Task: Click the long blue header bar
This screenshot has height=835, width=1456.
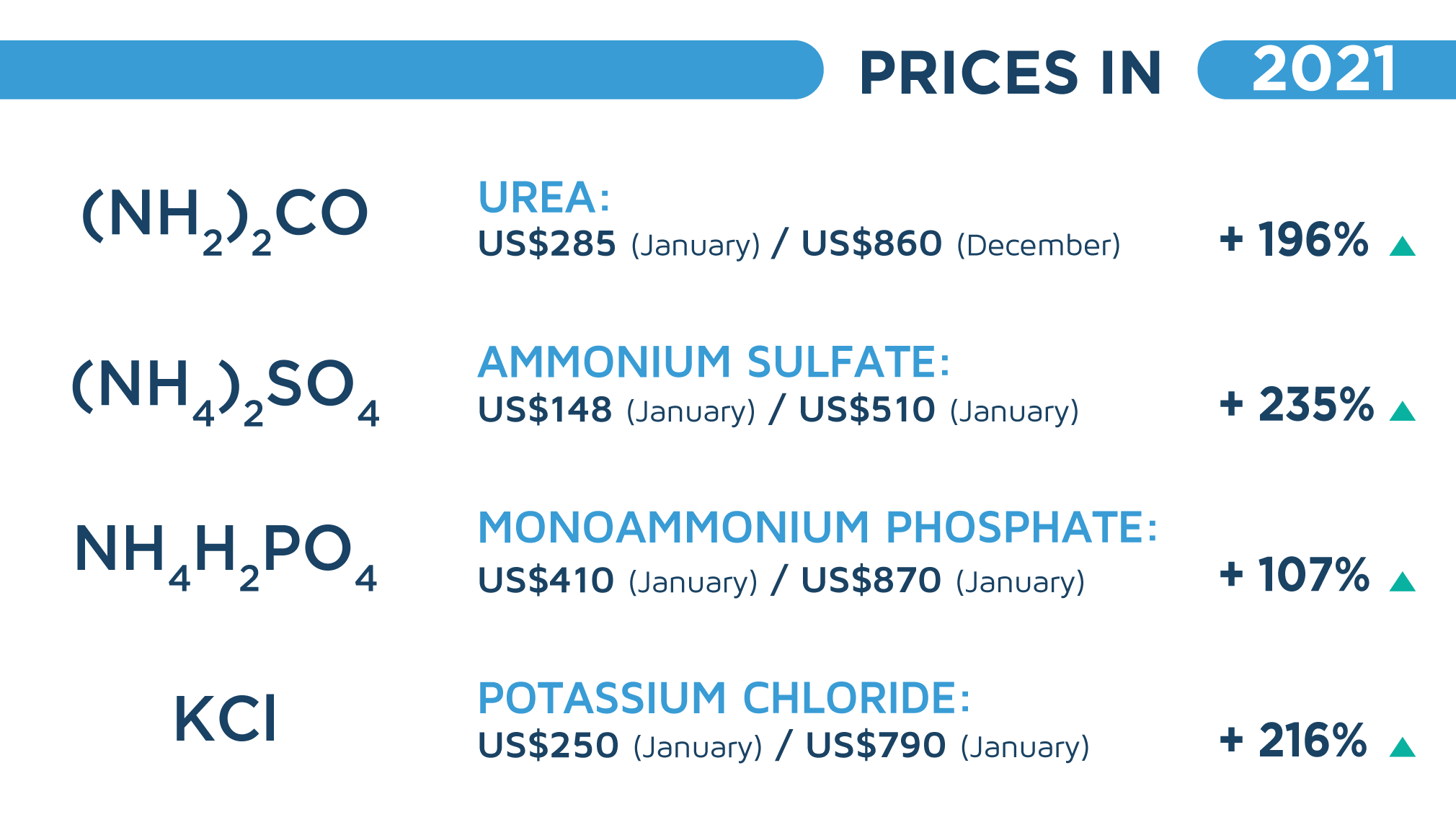Action: (412, 70)
